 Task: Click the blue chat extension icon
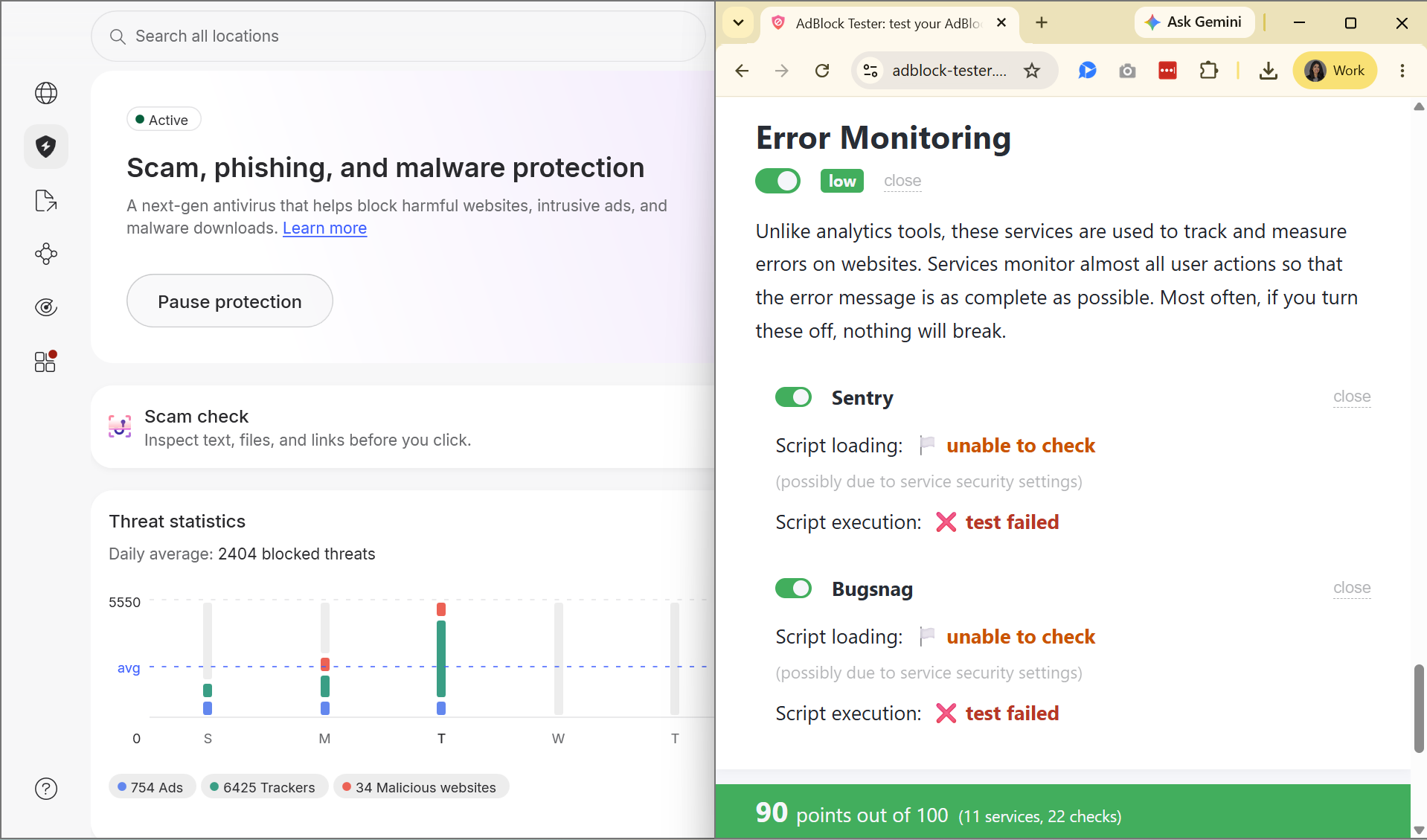pos(1088,71)
